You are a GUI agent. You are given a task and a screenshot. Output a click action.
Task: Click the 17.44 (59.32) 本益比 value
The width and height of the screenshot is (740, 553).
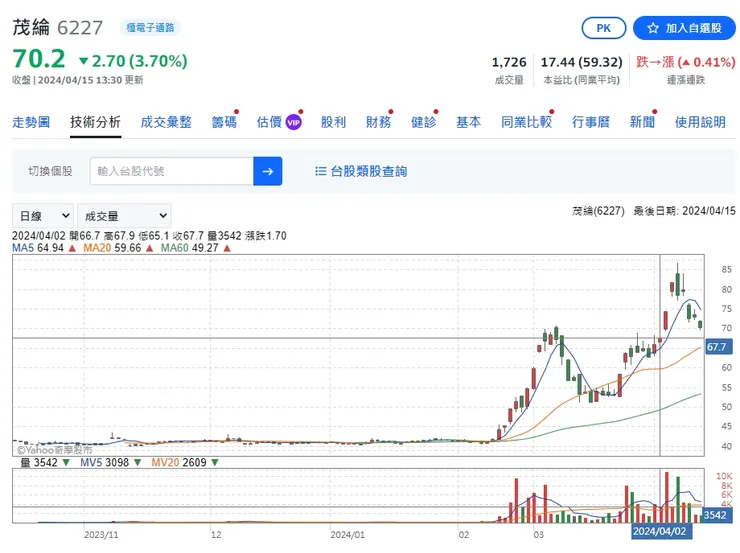coord(581,62)
